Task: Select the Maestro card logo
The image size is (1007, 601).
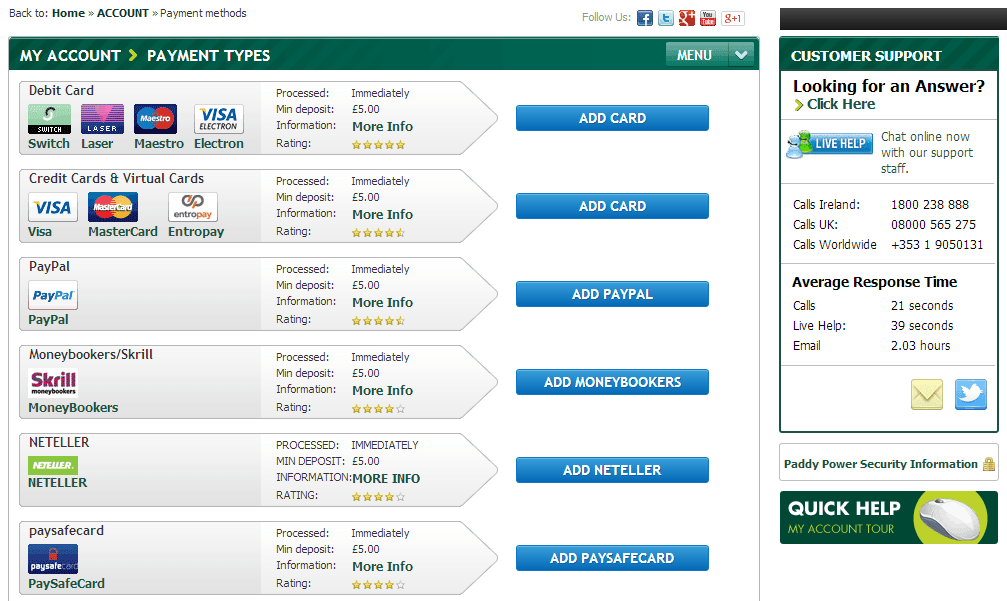Action: (x=155, y=119)
